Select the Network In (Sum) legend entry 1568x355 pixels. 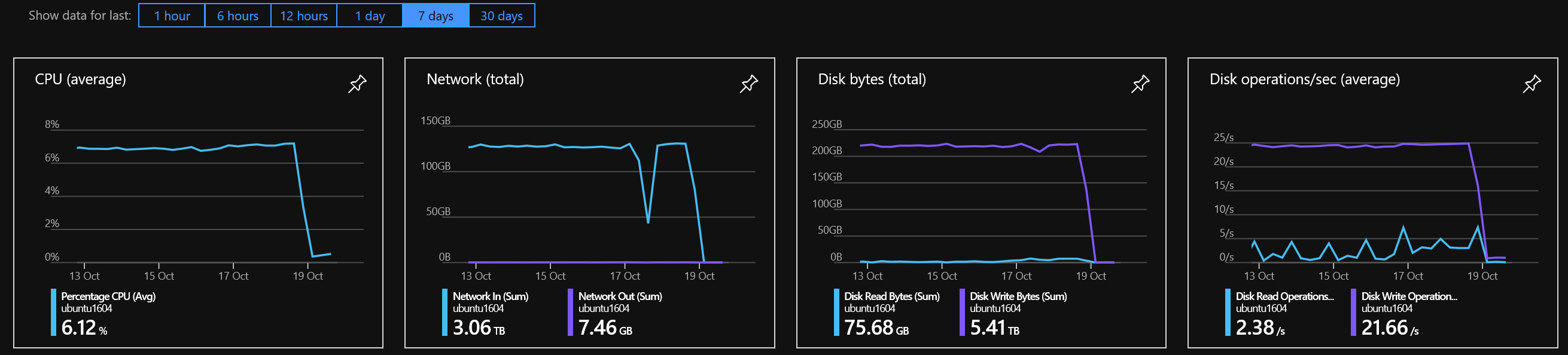[491, 296]
